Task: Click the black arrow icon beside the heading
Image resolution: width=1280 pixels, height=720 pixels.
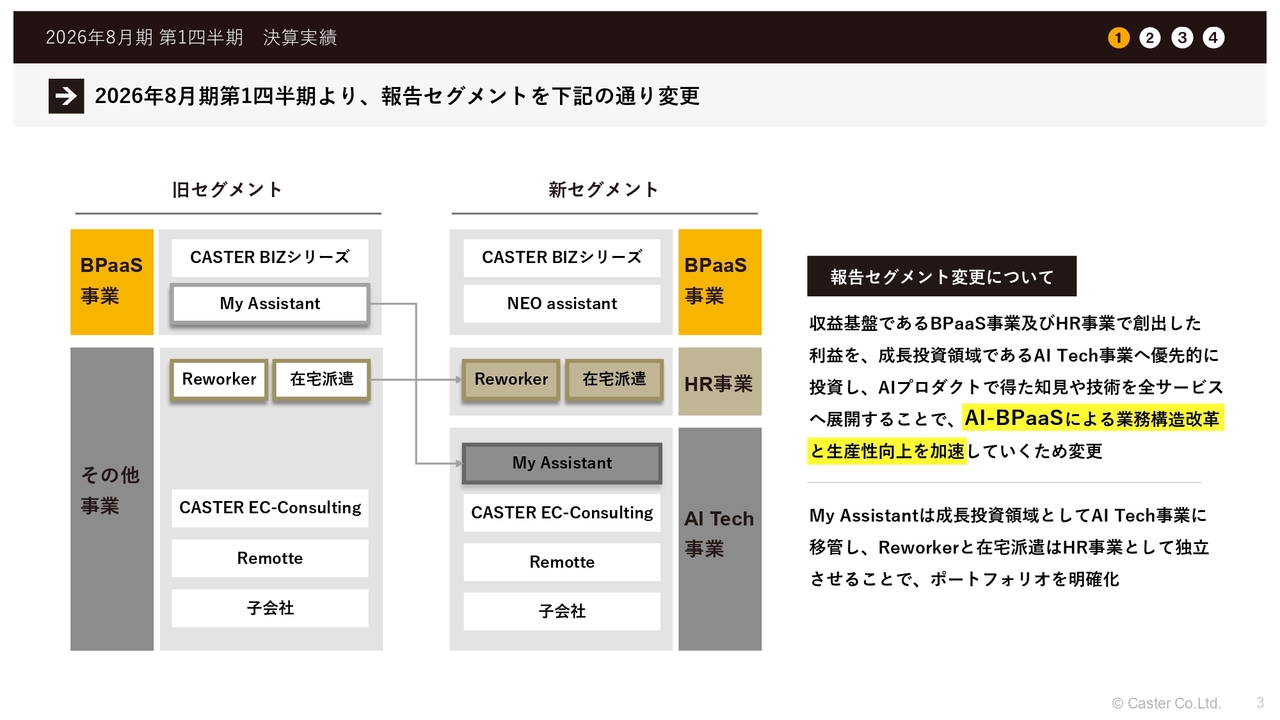Action: 66,97
